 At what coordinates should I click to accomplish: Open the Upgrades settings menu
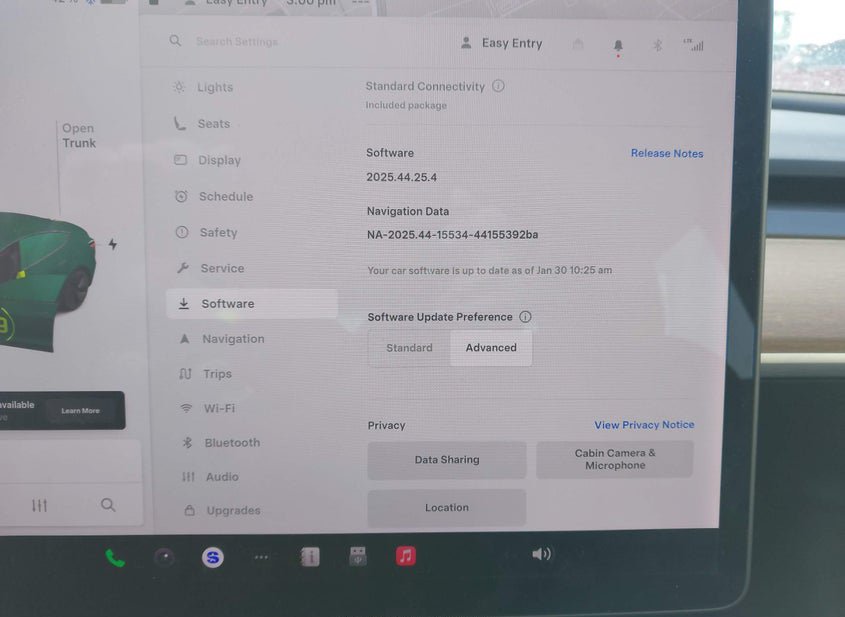click(x=223, y=510)
